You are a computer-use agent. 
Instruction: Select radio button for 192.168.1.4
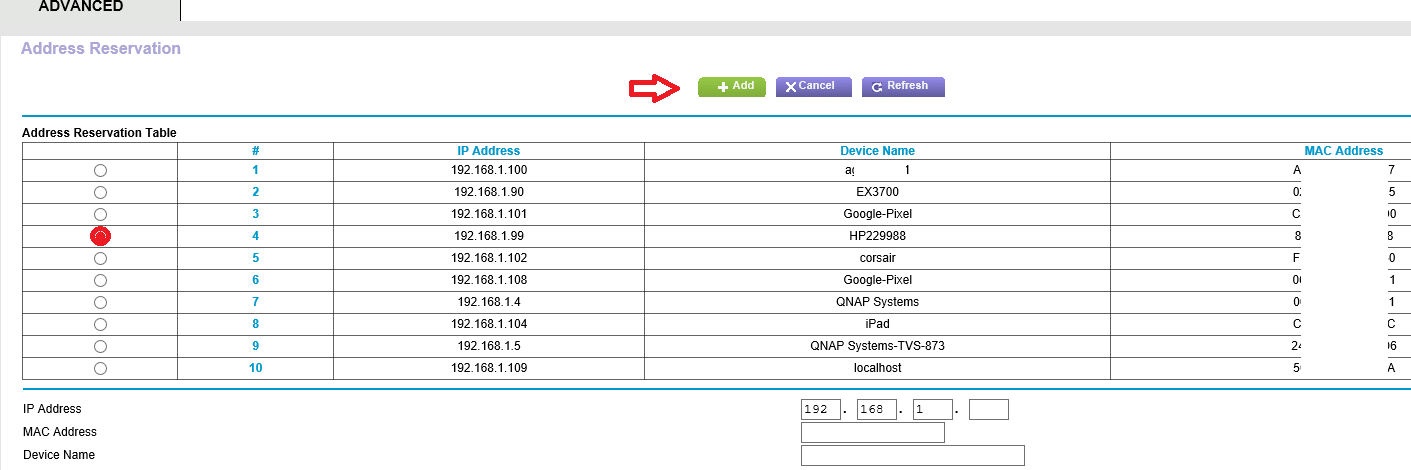click(100, 302)
